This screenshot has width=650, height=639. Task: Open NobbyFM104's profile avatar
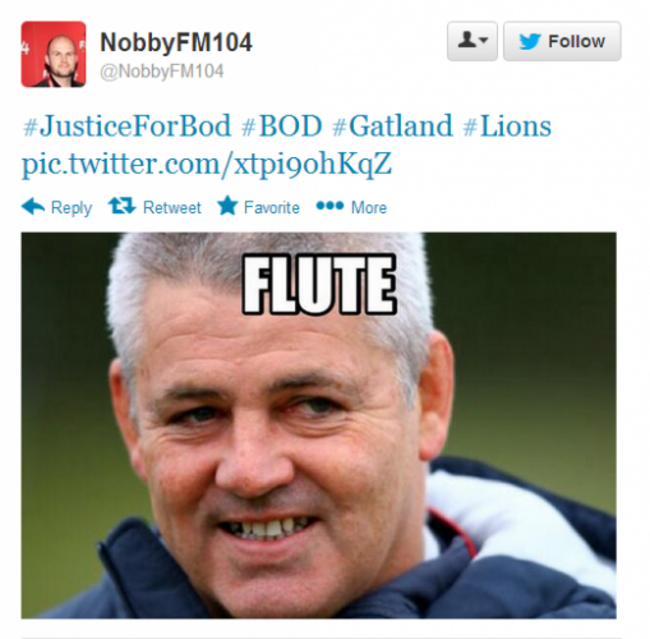coord(53,54)
